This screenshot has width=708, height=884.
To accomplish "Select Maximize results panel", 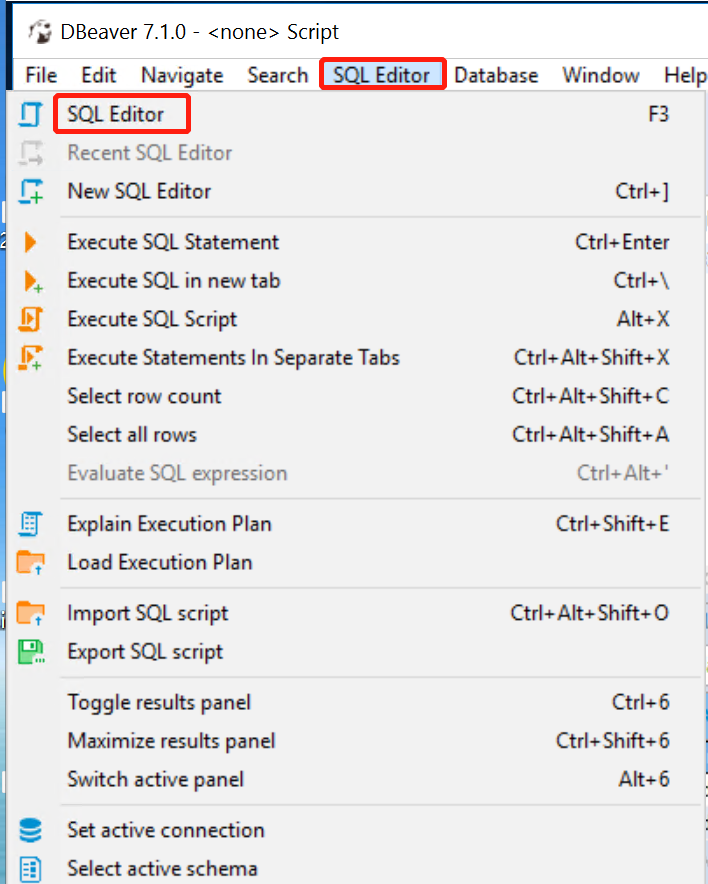I will tap(169, 741).
